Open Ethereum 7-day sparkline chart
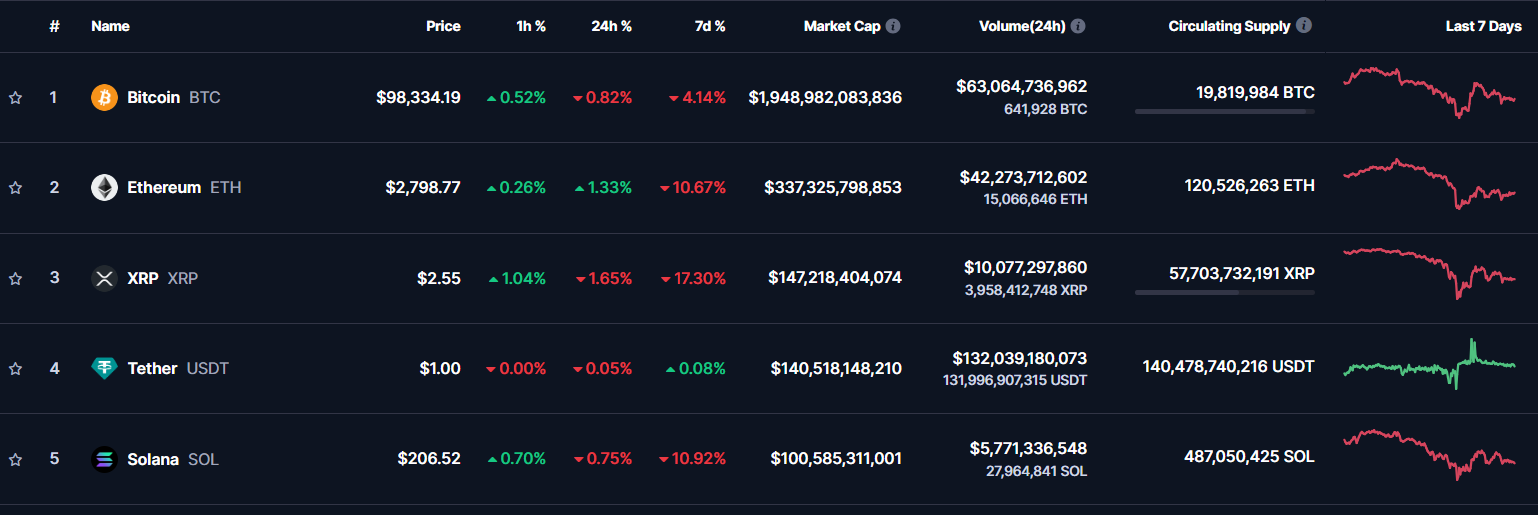 coord(1430,183)
